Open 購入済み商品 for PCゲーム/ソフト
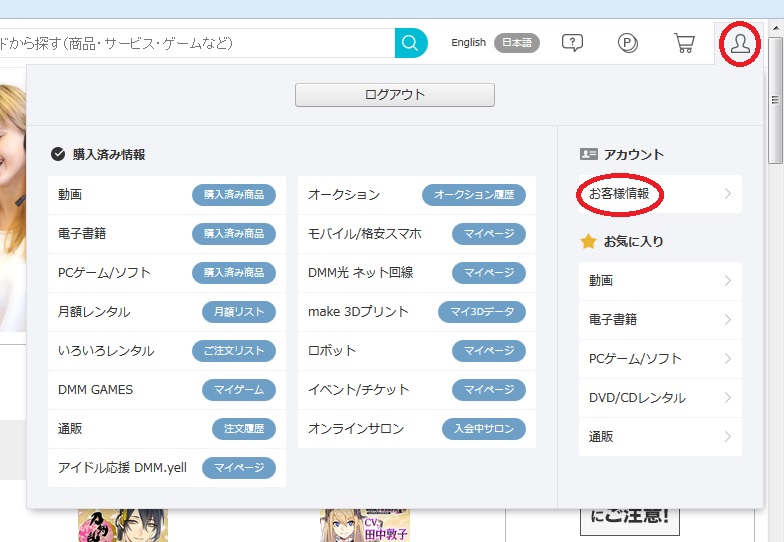784x542 pixels. point(234,272)
